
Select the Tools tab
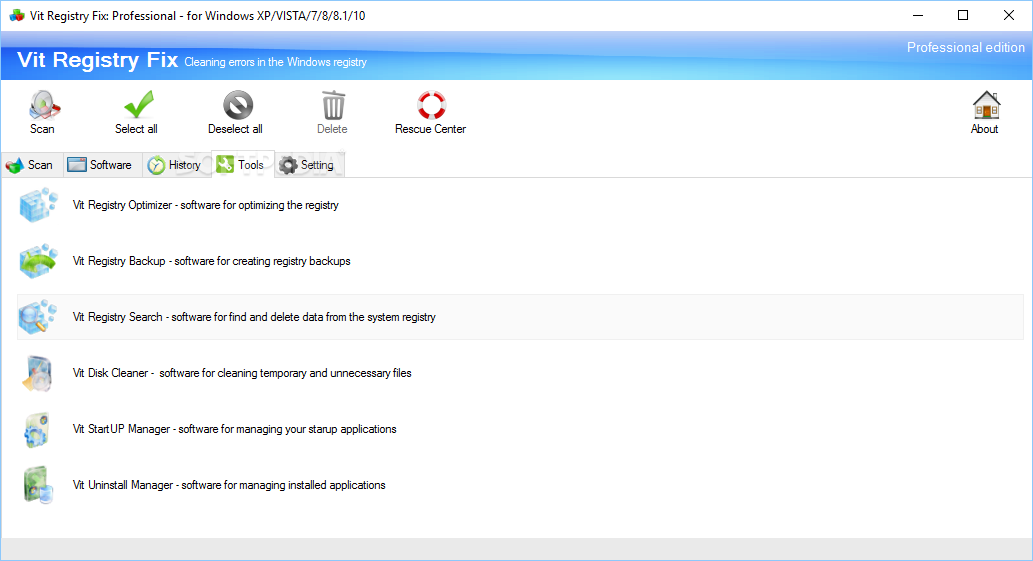coord(242,164)
